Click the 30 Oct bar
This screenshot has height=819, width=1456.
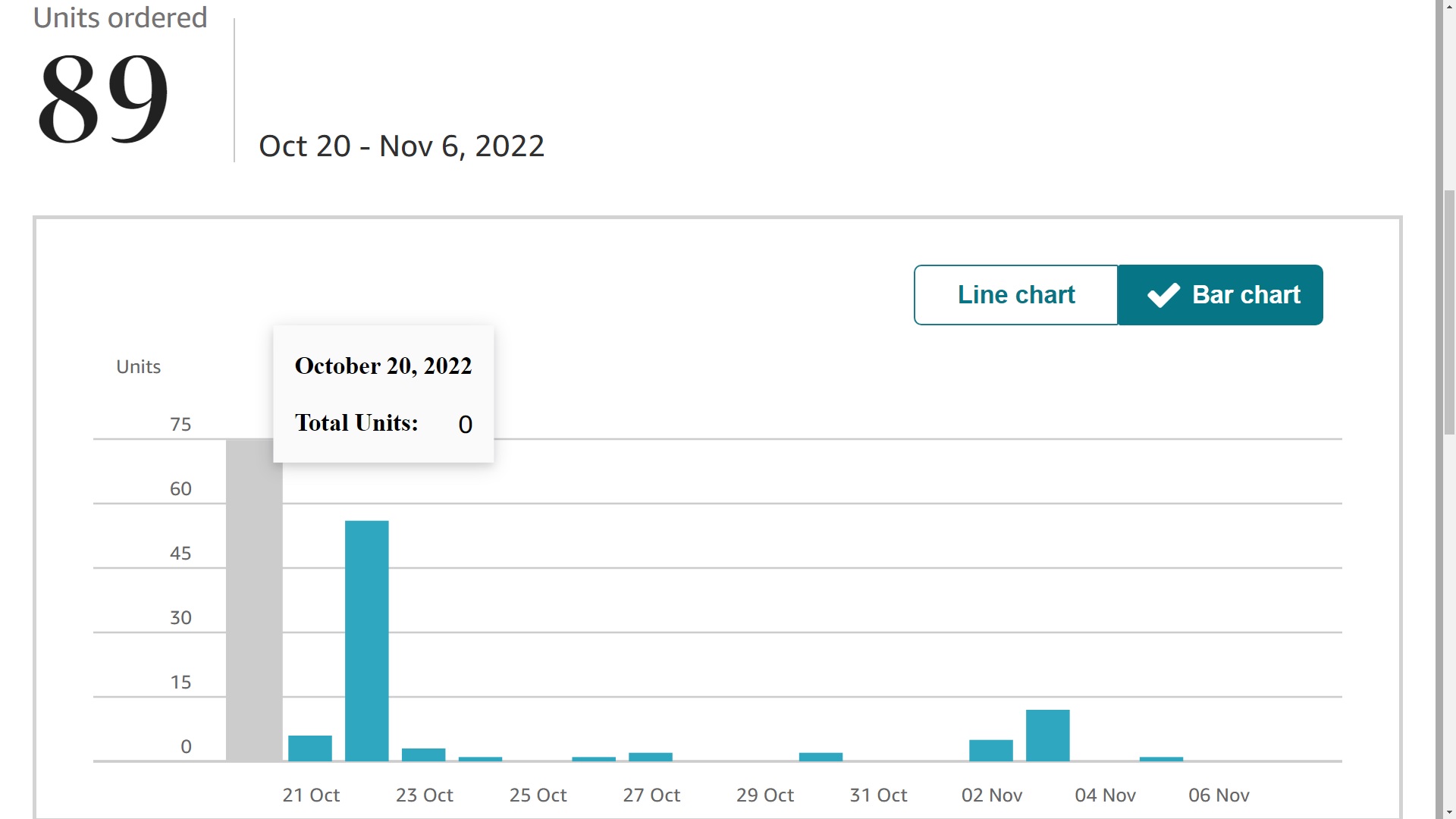[821, 757]
